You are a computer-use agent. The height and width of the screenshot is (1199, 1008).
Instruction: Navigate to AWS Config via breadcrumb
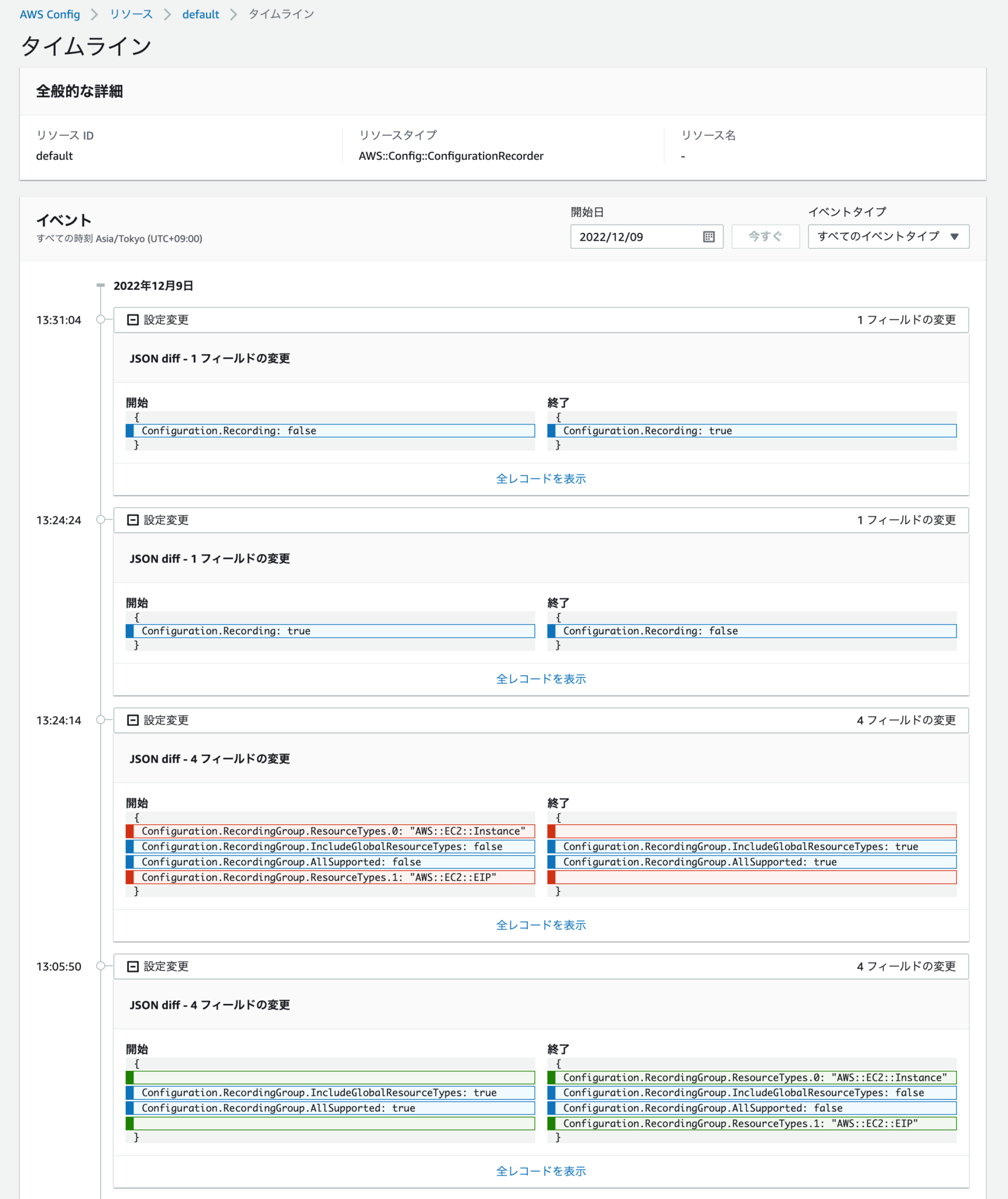[50, 14]
